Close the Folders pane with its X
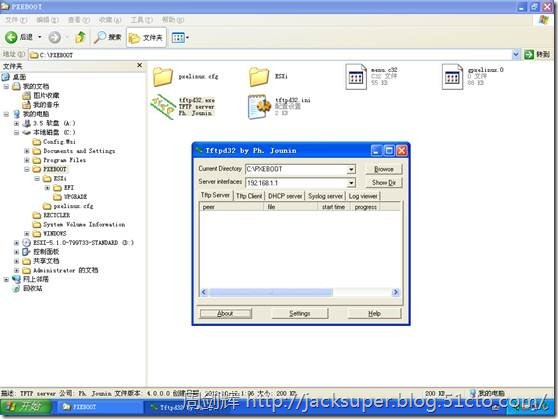The image size is (558, 419). tap(140, 66)
